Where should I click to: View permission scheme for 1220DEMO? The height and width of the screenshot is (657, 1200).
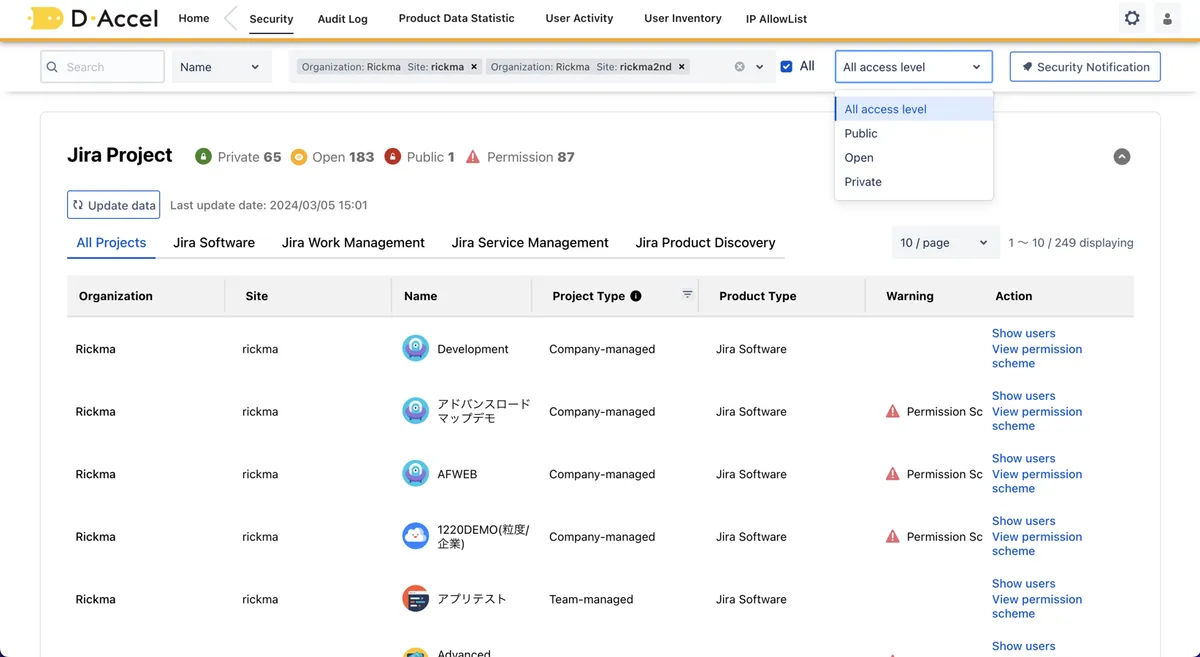pyautogui.click(x=1037, y=544)
